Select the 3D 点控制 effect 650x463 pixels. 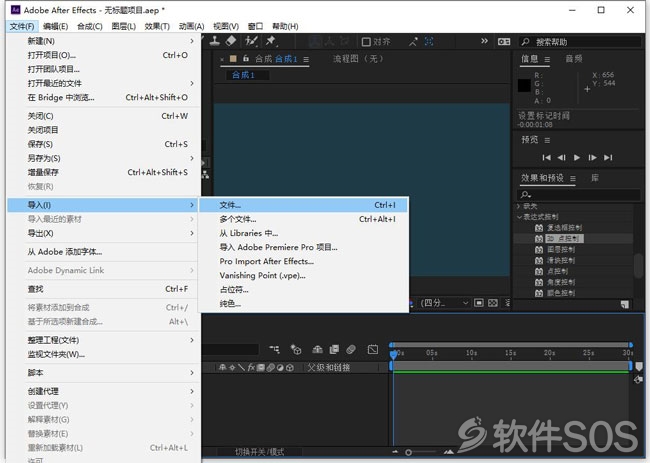[x=564, y=239]
